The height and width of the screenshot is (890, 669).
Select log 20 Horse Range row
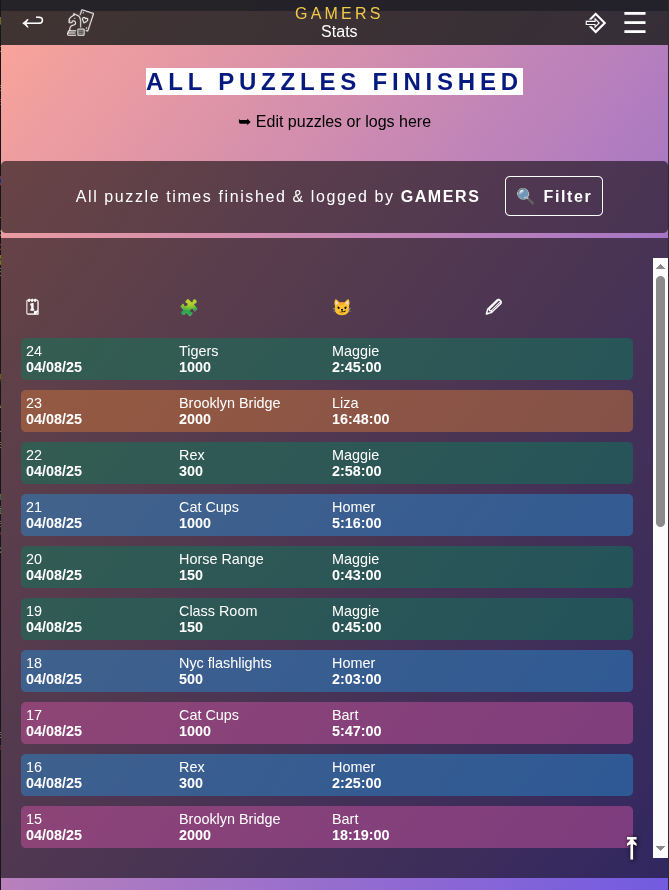[x=326, y=567]
